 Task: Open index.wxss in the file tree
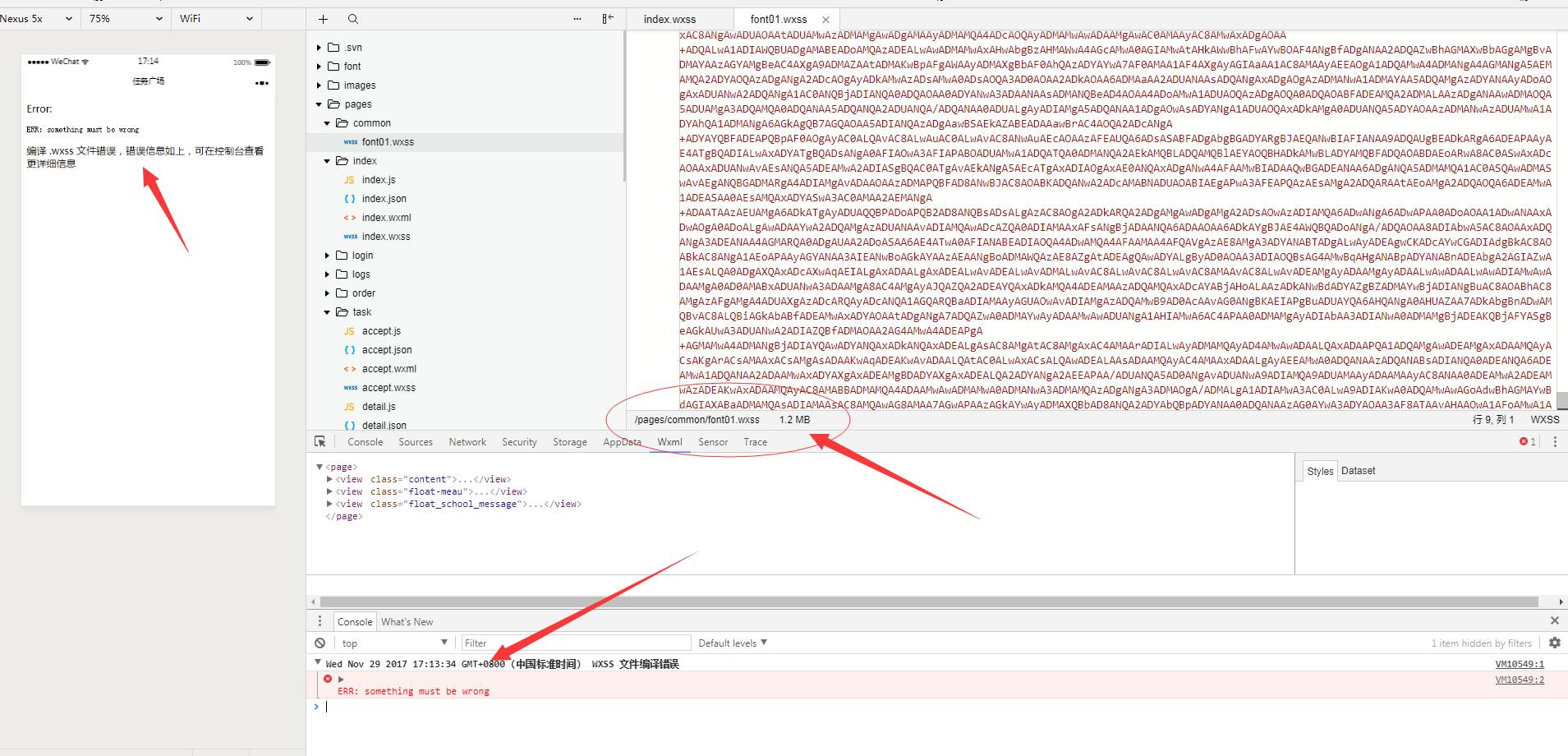pos(386,237)
